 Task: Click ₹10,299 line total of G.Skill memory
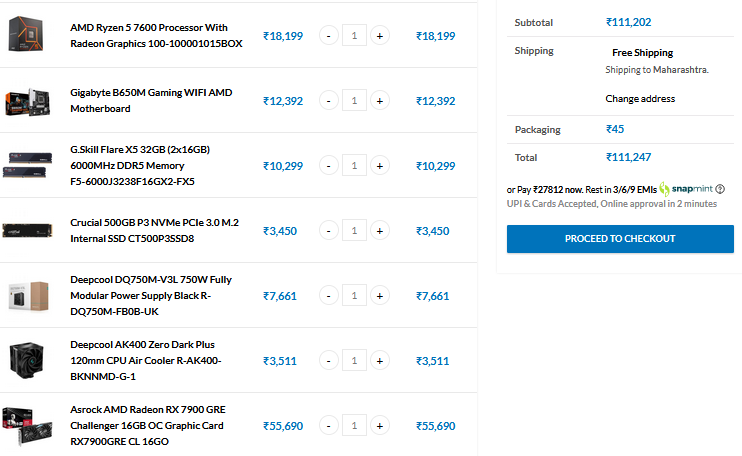(435, 166)
